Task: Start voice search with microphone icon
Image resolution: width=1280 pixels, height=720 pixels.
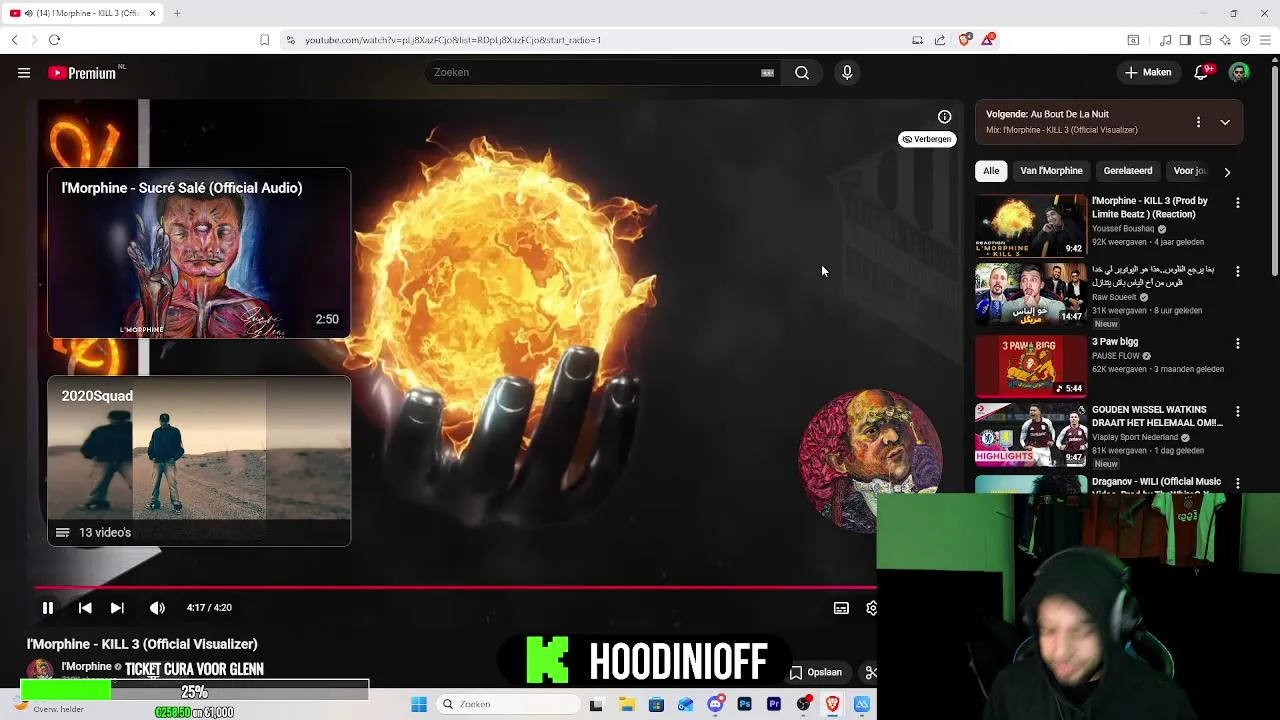Action: click(x=847, y=72)
